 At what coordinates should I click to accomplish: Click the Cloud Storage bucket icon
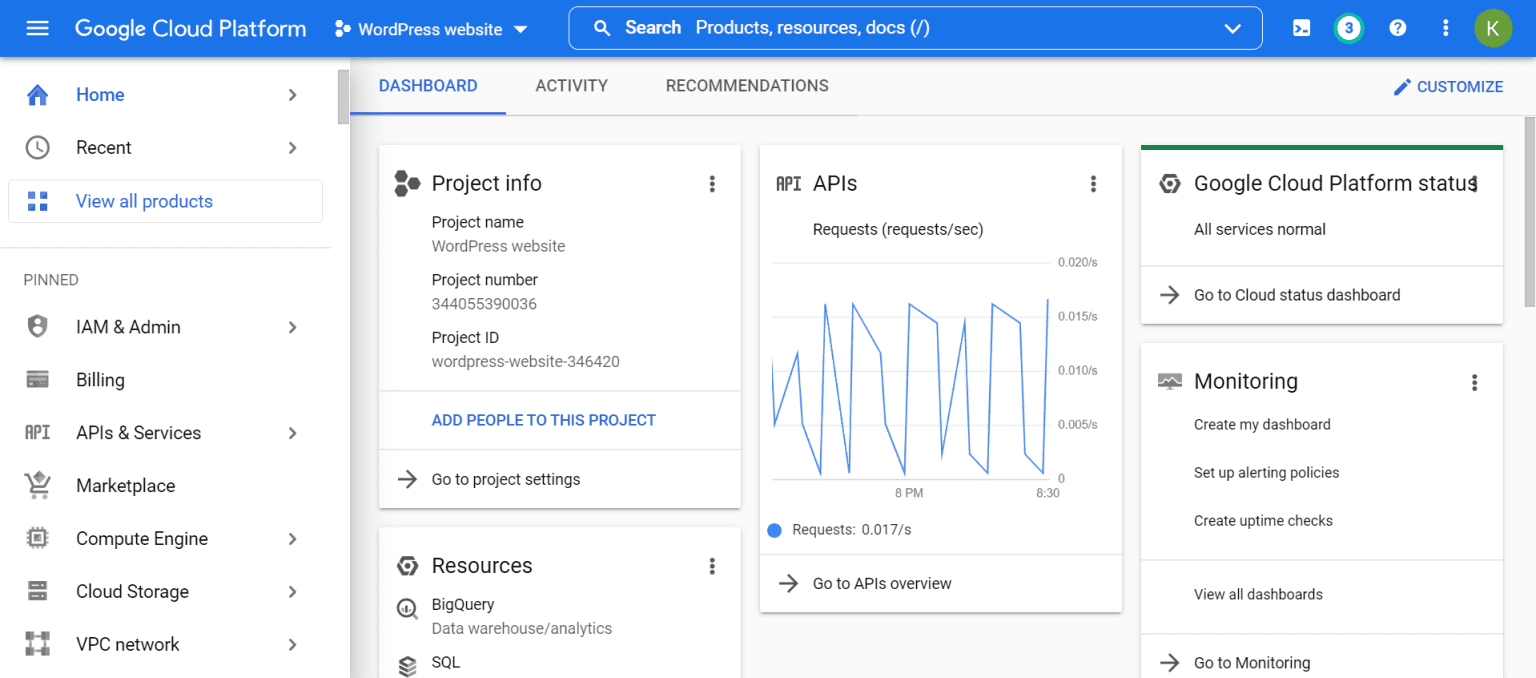[37, 591]
